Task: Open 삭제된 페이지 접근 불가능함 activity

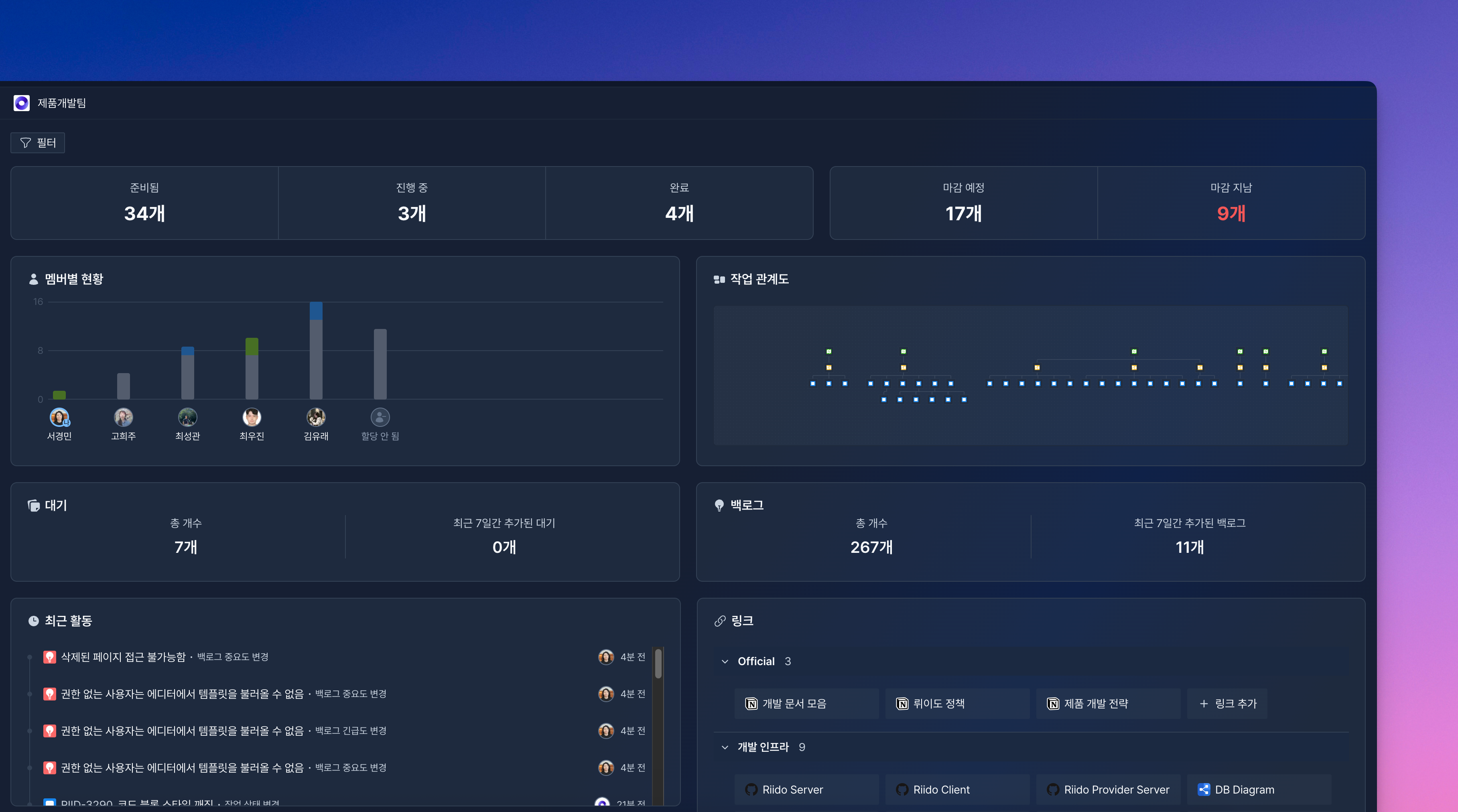Action: 124,657
